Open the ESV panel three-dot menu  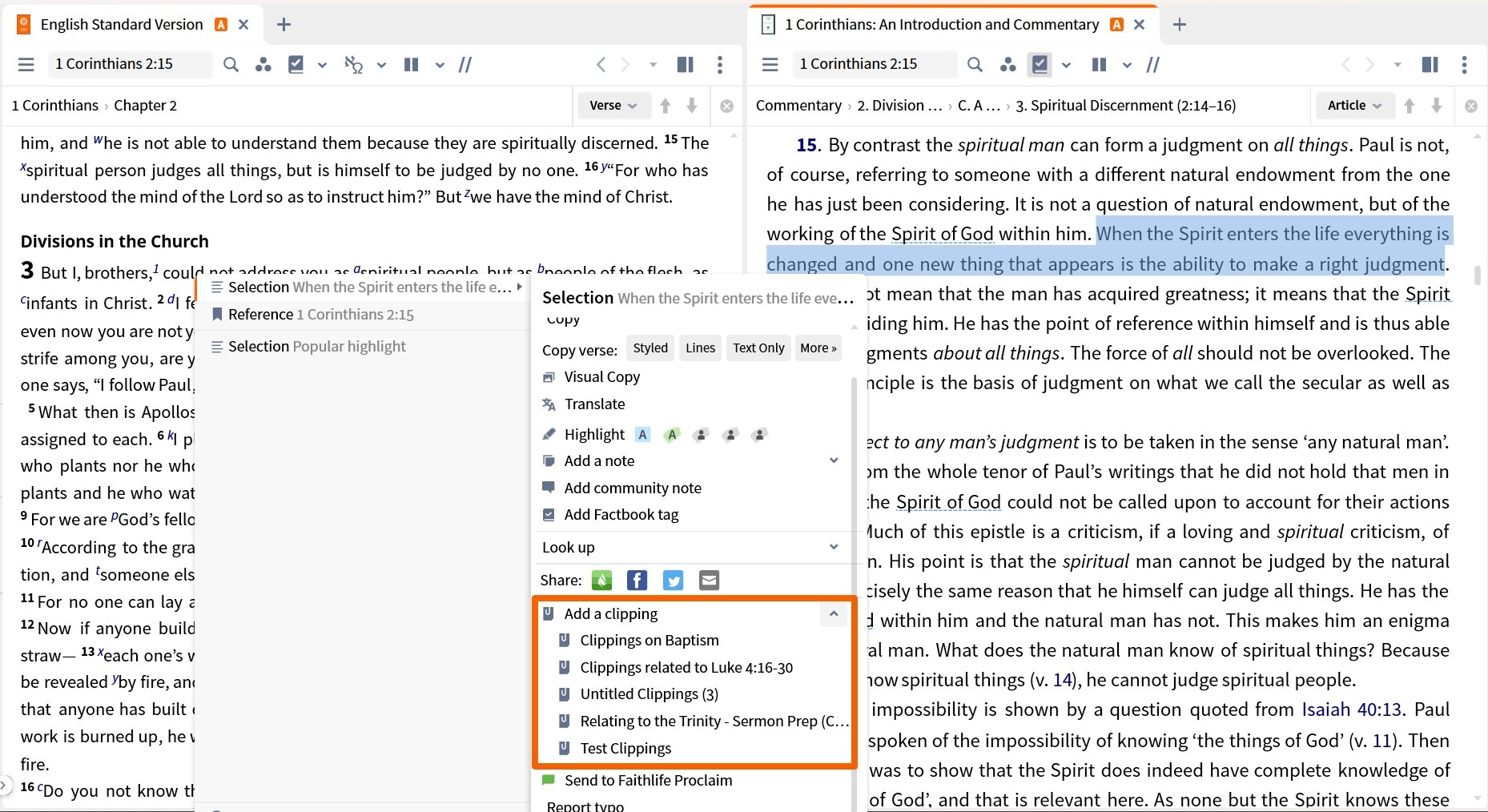[x=720, y=65]
